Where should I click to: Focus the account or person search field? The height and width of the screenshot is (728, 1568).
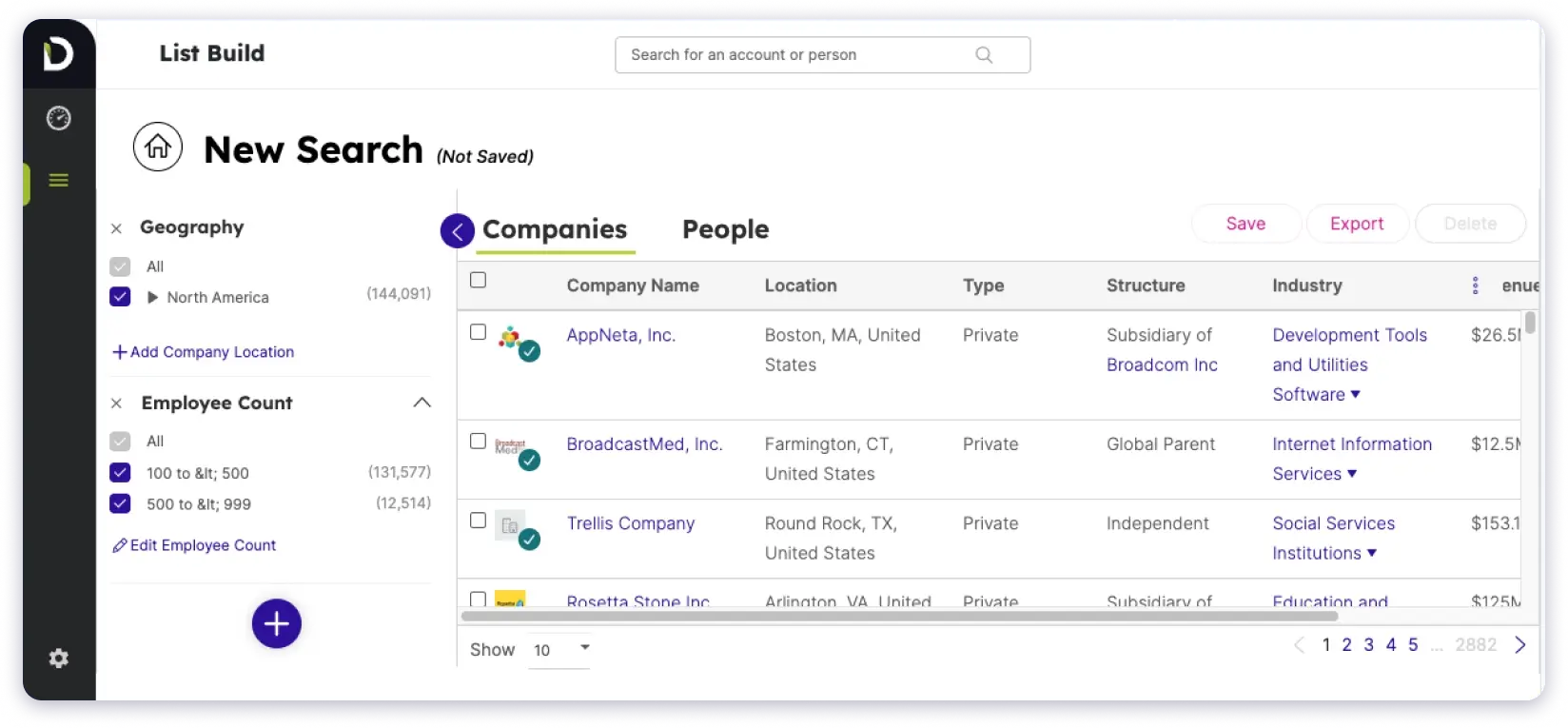coord(823,55)
